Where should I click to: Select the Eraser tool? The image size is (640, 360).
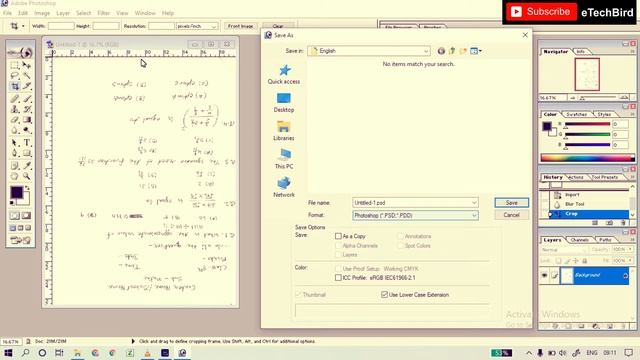(15, 120)
